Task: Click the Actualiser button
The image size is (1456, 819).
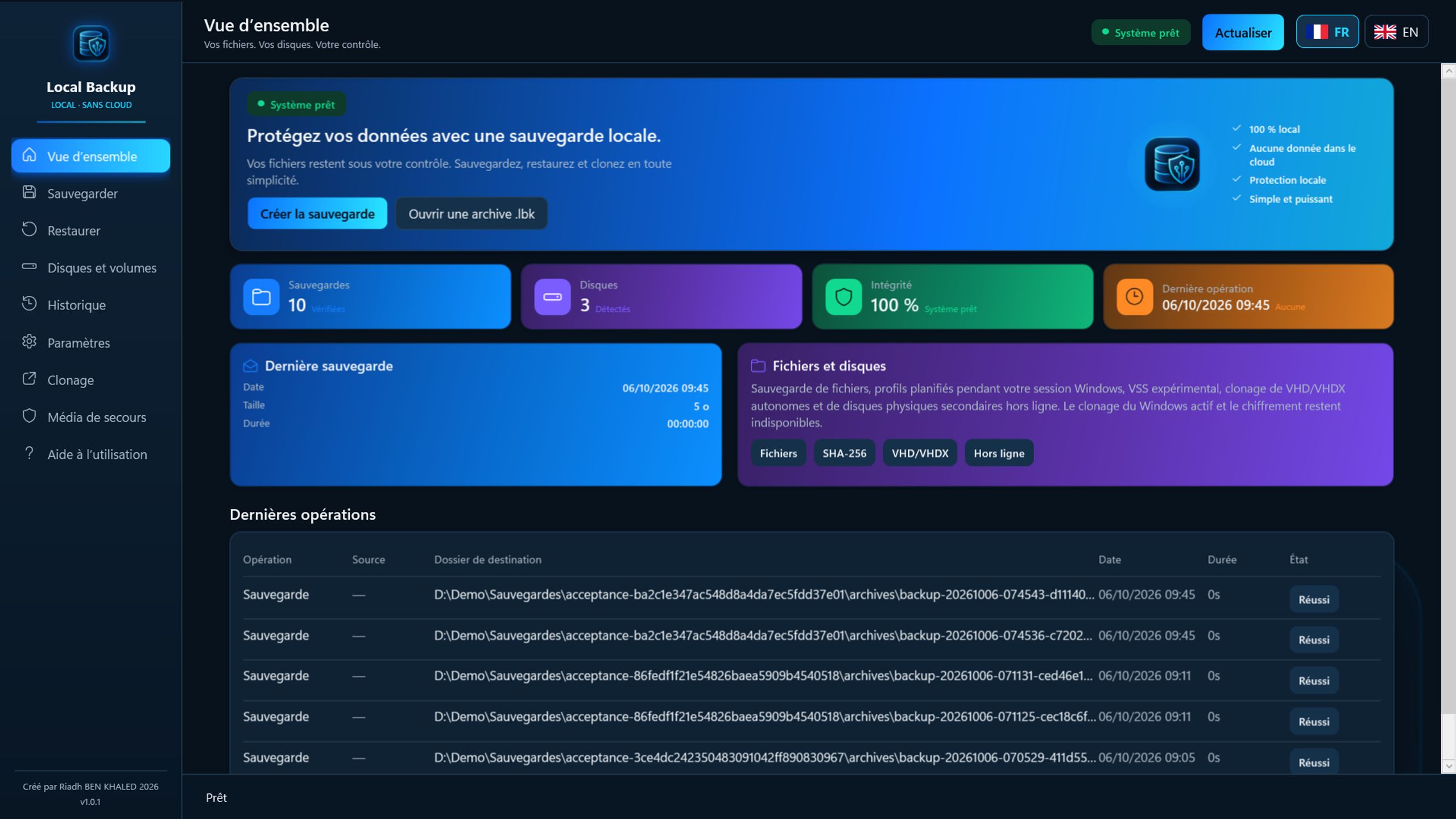Action: 1243,32
